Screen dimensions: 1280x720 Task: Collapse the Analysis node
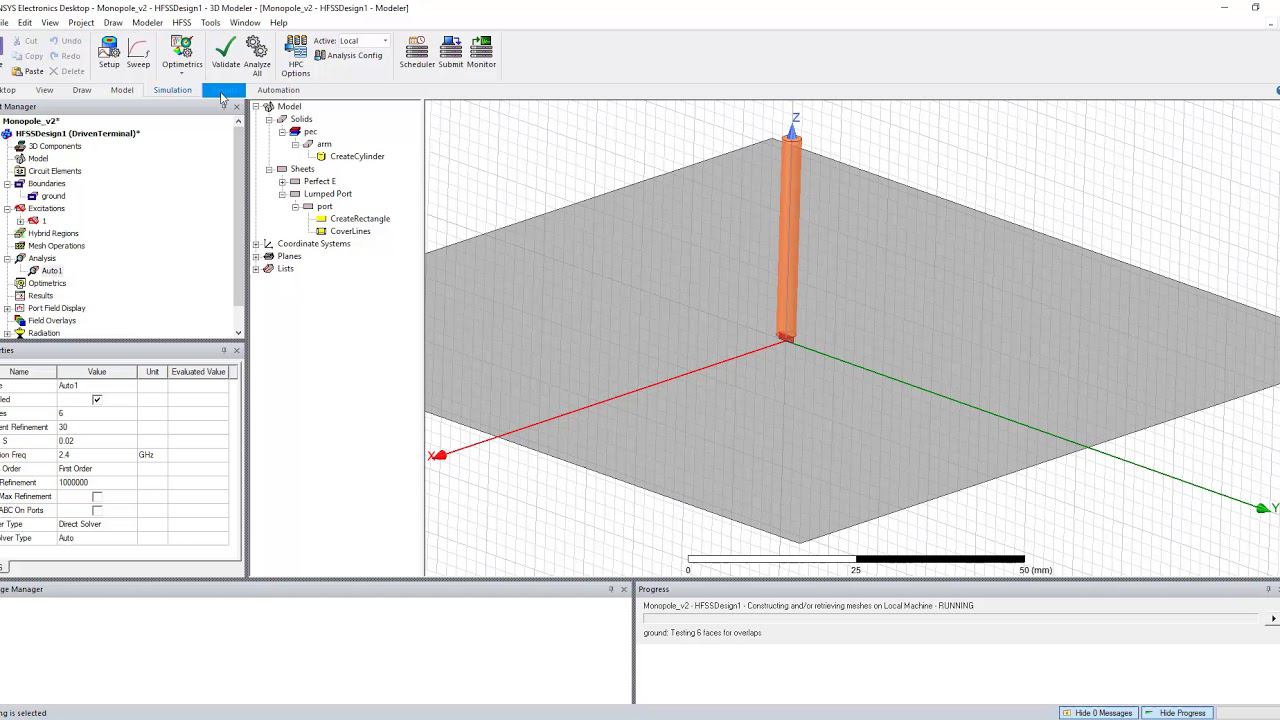[x=7, y=259]
